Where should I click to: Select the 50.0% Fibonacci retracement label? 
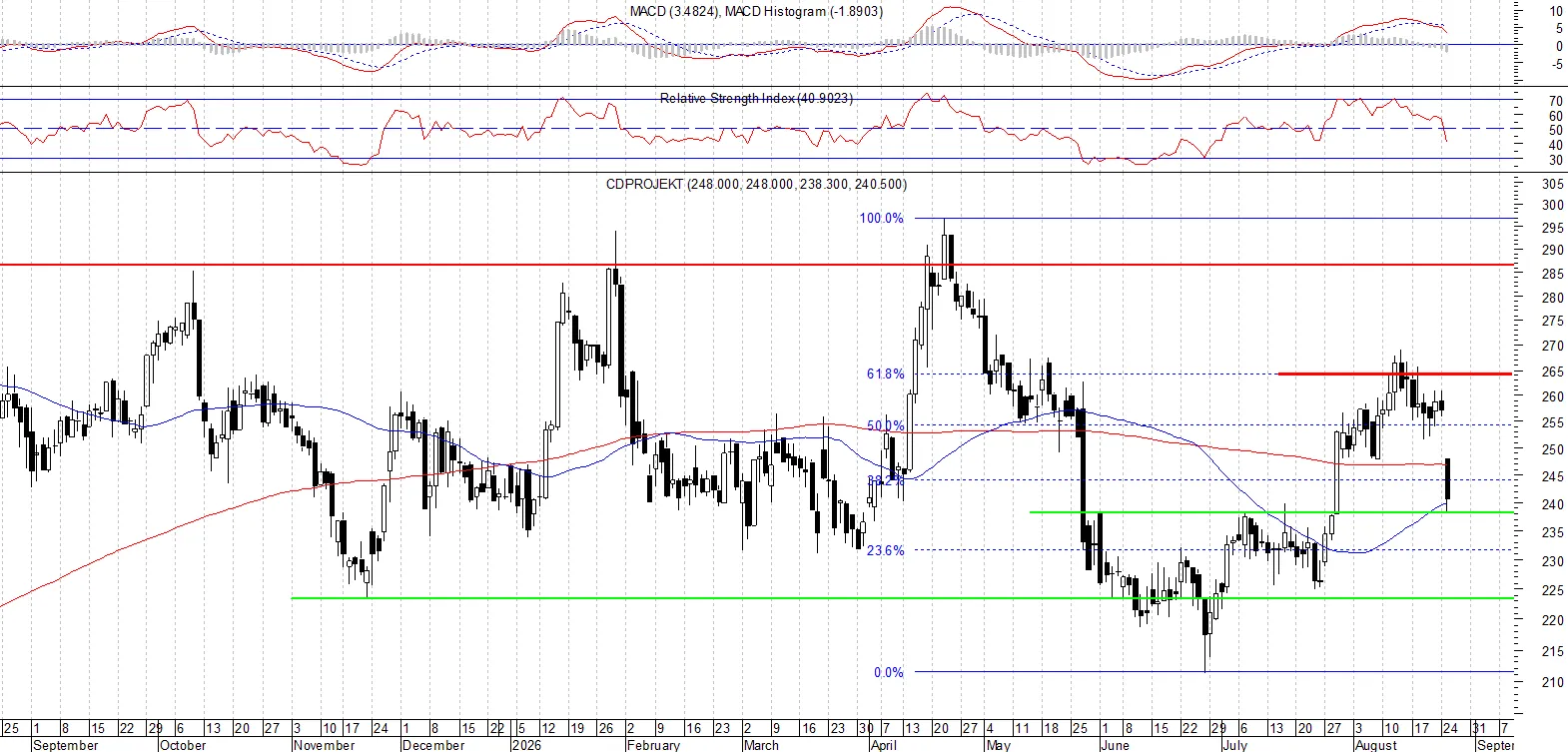[x=885, y=425]
